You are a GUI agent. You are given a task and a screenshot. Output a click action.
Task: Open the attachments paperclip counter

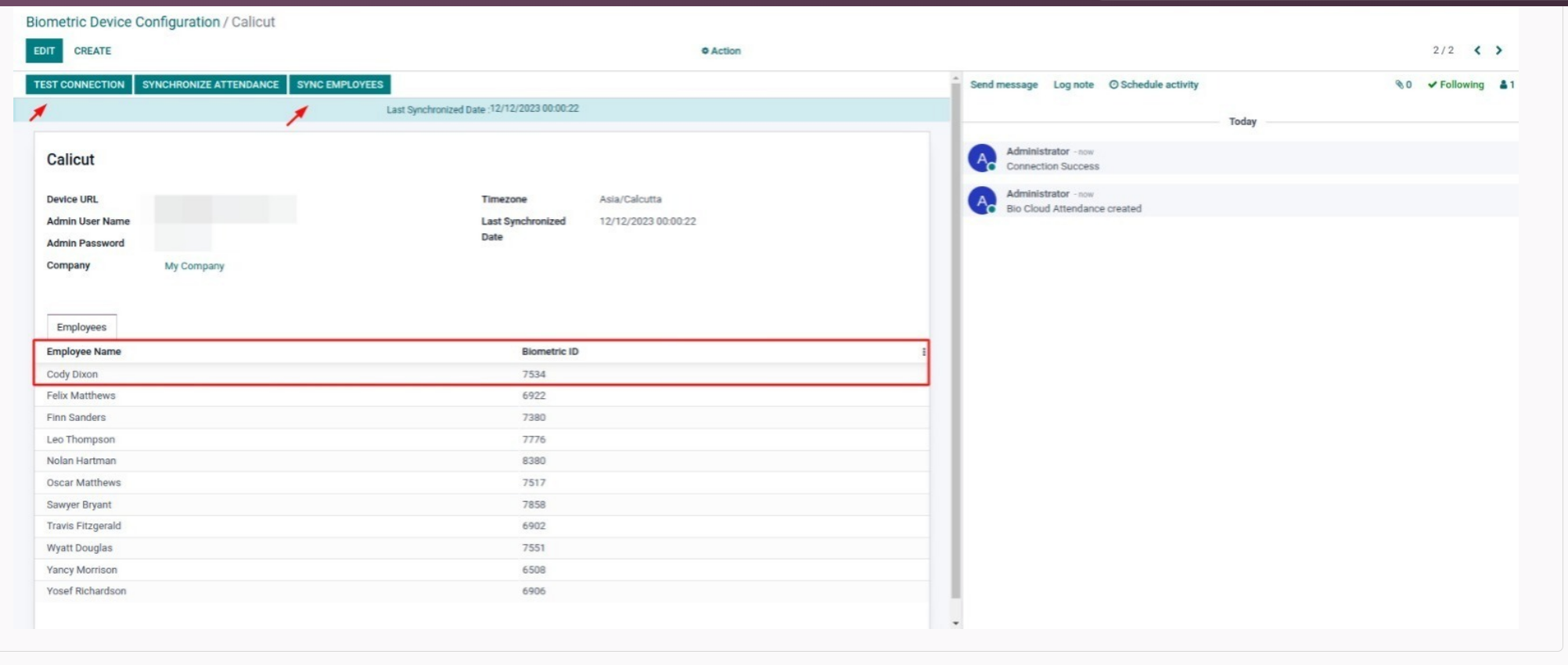coord(1403,84)
